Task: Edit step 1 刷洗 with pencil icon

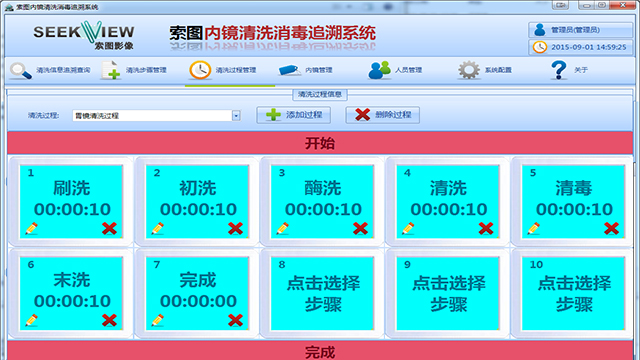Action: (31, 228)
